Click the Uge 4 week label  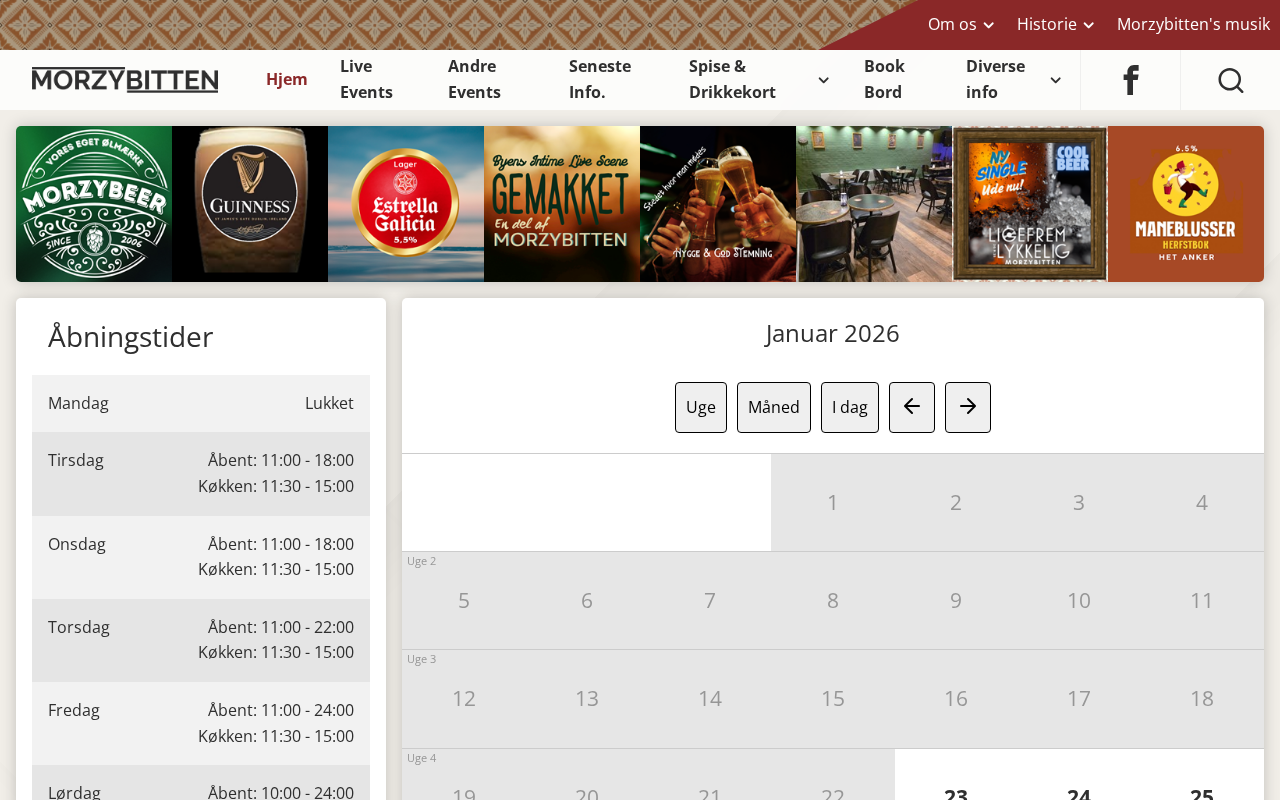(421, 758)
